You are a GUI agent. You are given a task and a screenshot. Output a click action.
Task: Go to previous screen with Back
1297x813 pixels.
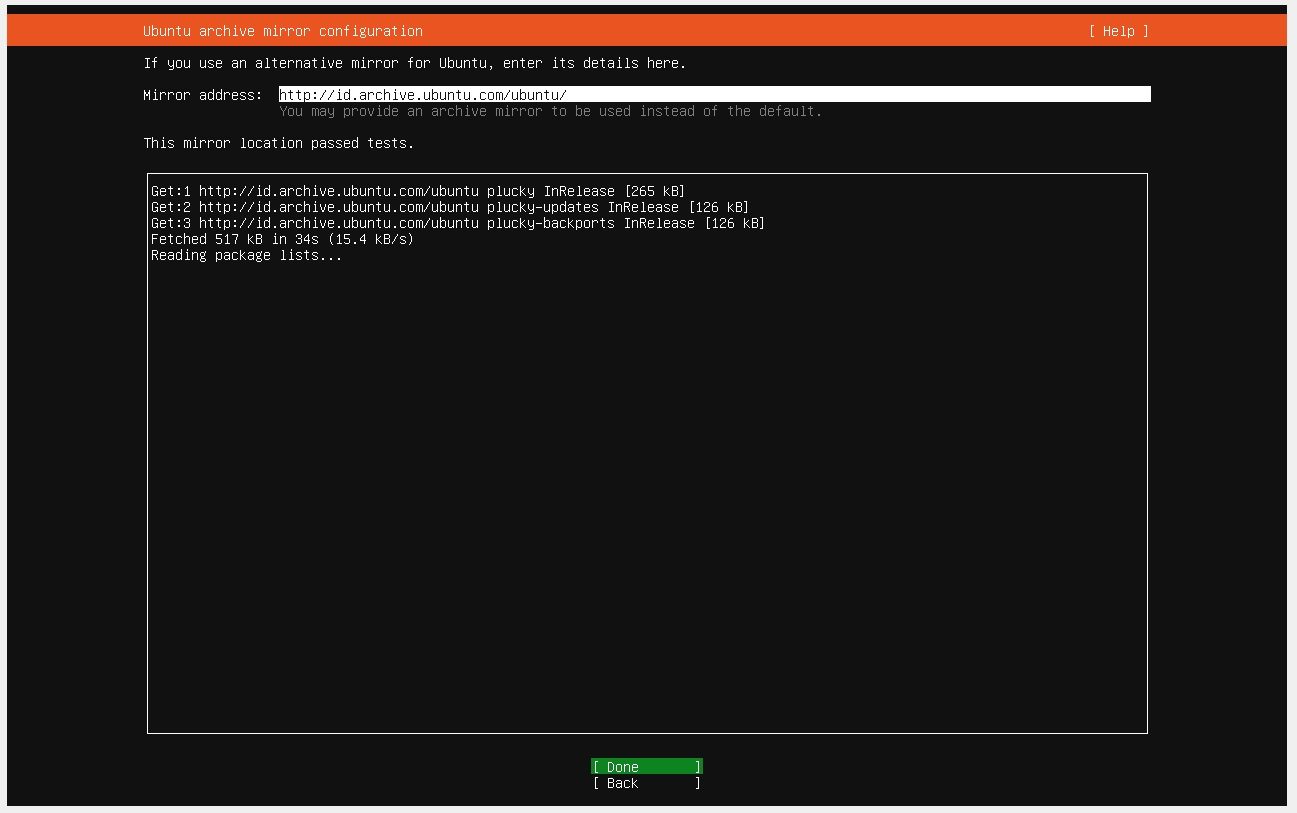point(647,783)
